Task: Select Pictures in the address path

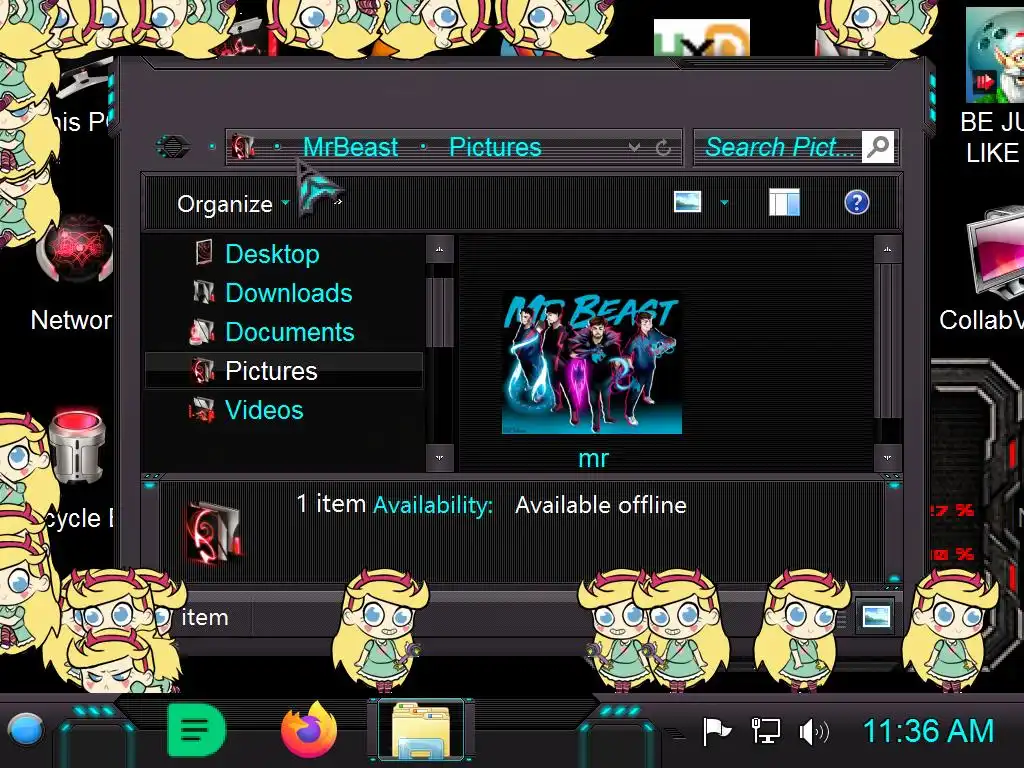Action: pyautogui.click(x=495, y=147)
